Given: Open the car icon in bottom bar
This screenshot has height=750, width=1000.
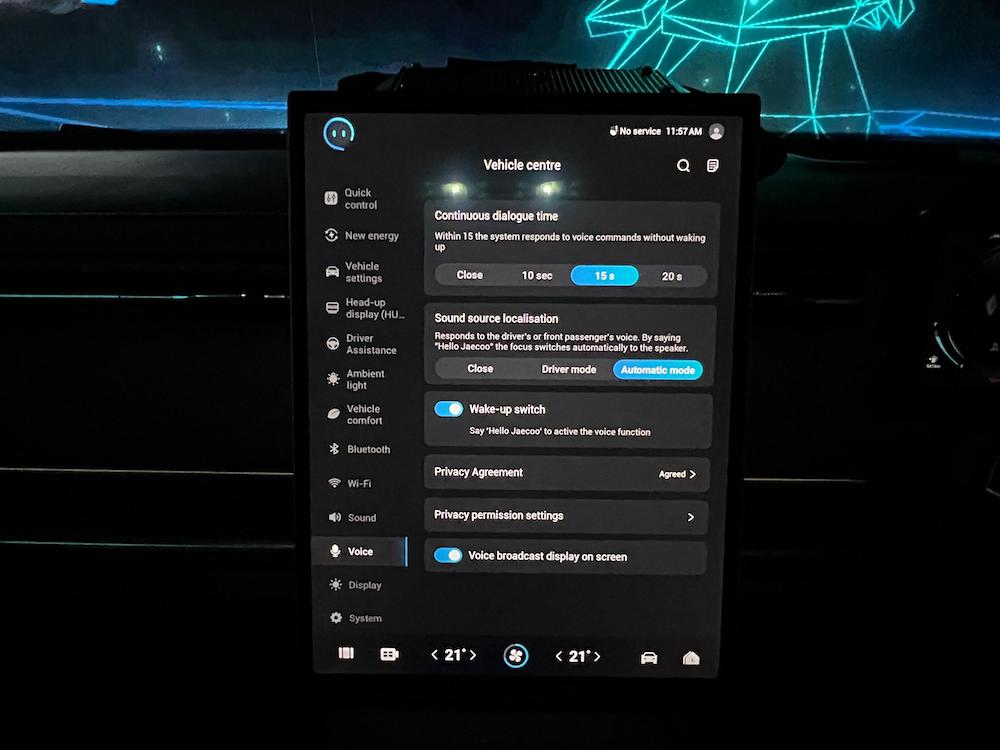Looking at the screenshot, I should click(648, 658).
